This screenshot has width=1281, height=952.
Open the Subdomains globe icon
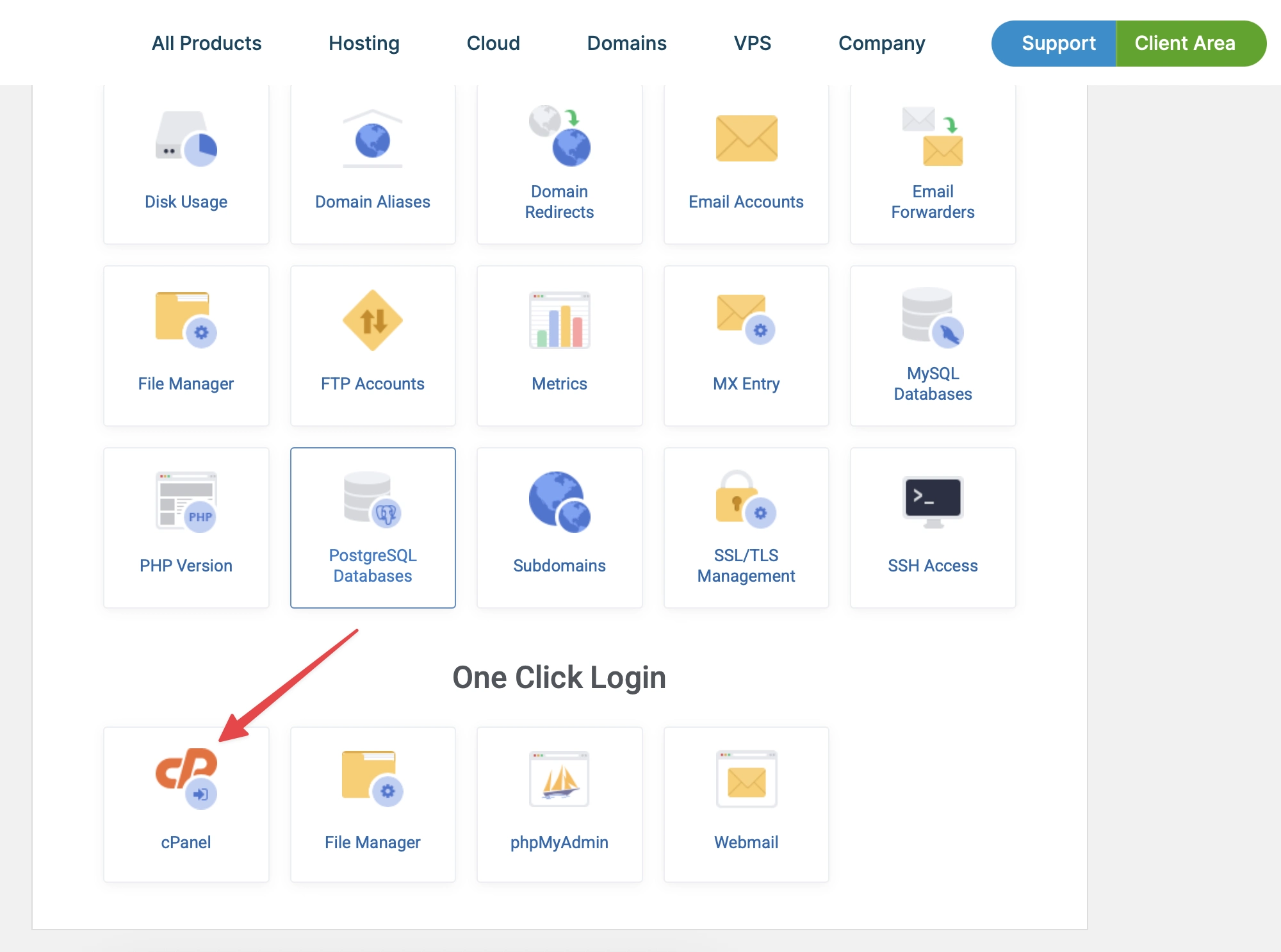click(x=559, y=502)
